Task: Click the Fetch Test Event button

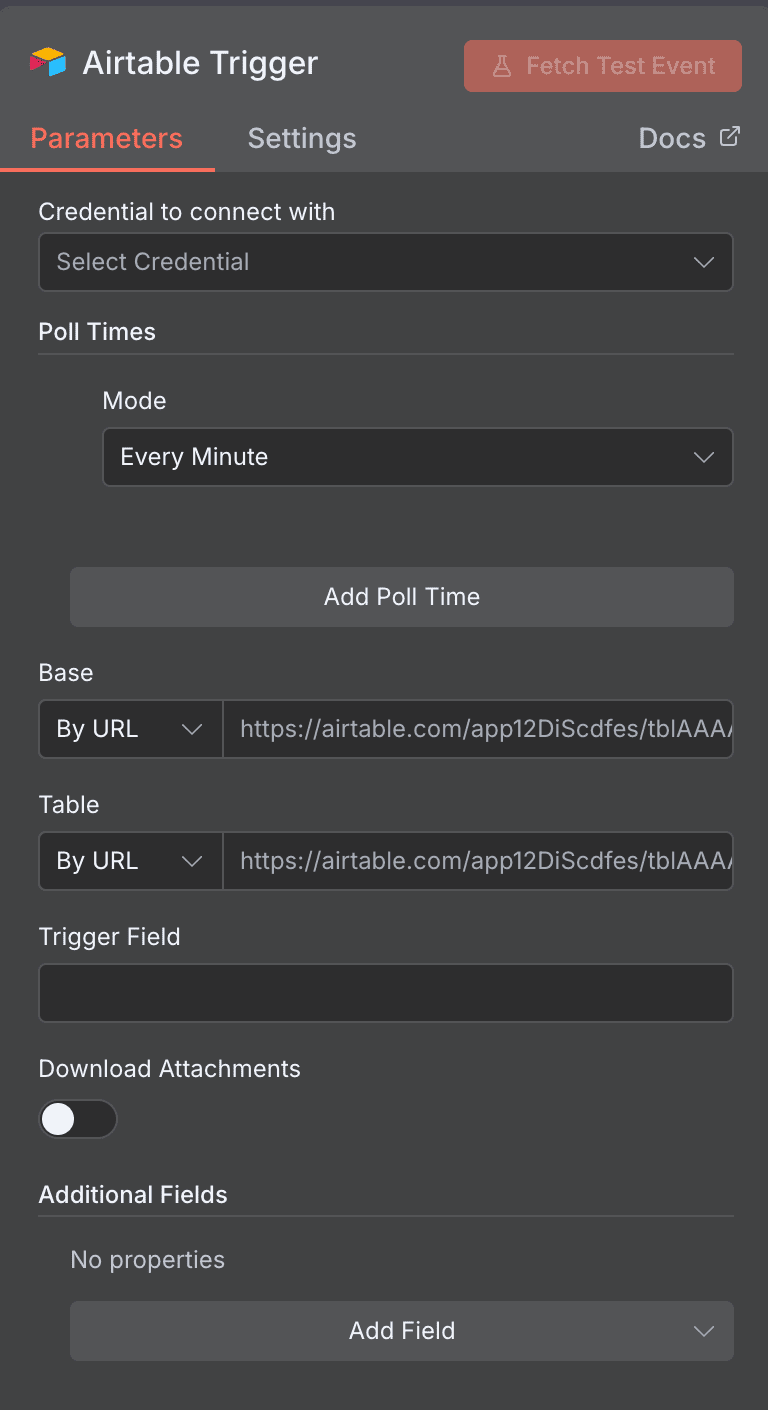Action: pyautogui.click(x=602, y=65)
